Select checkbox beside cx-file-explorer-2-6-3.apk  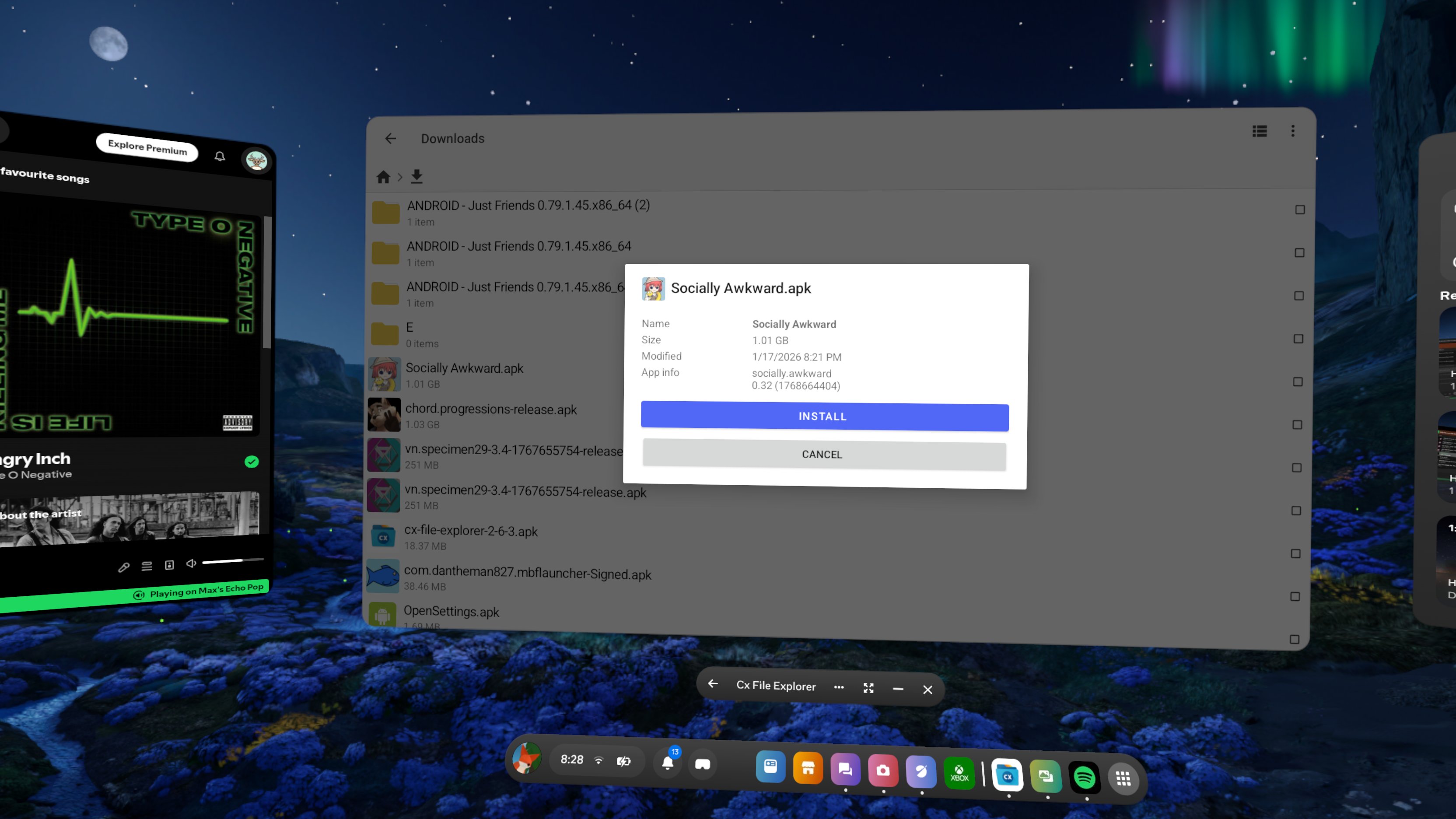pos(1295,553)
